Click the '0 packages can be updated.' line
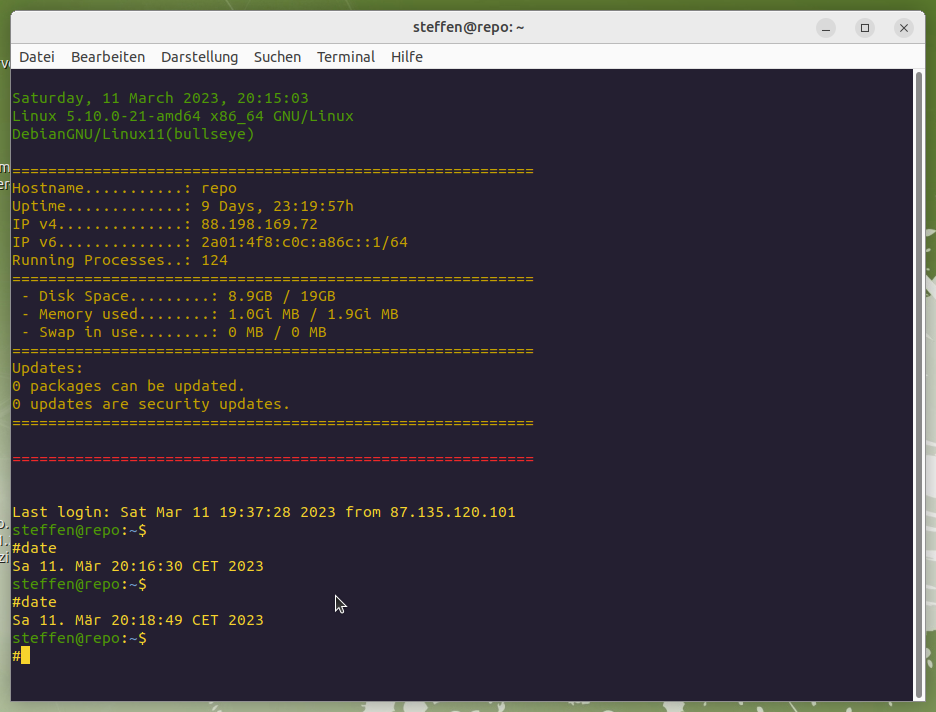The width and height of the screenshot is (936, 712). (x=129, y=386)
